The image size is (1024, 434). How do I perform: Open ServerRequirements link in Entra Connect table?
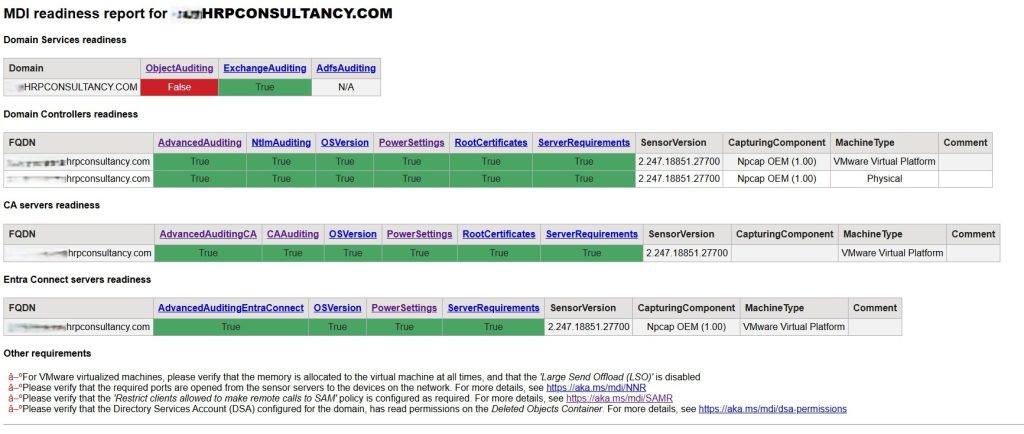tap(494, 307)
